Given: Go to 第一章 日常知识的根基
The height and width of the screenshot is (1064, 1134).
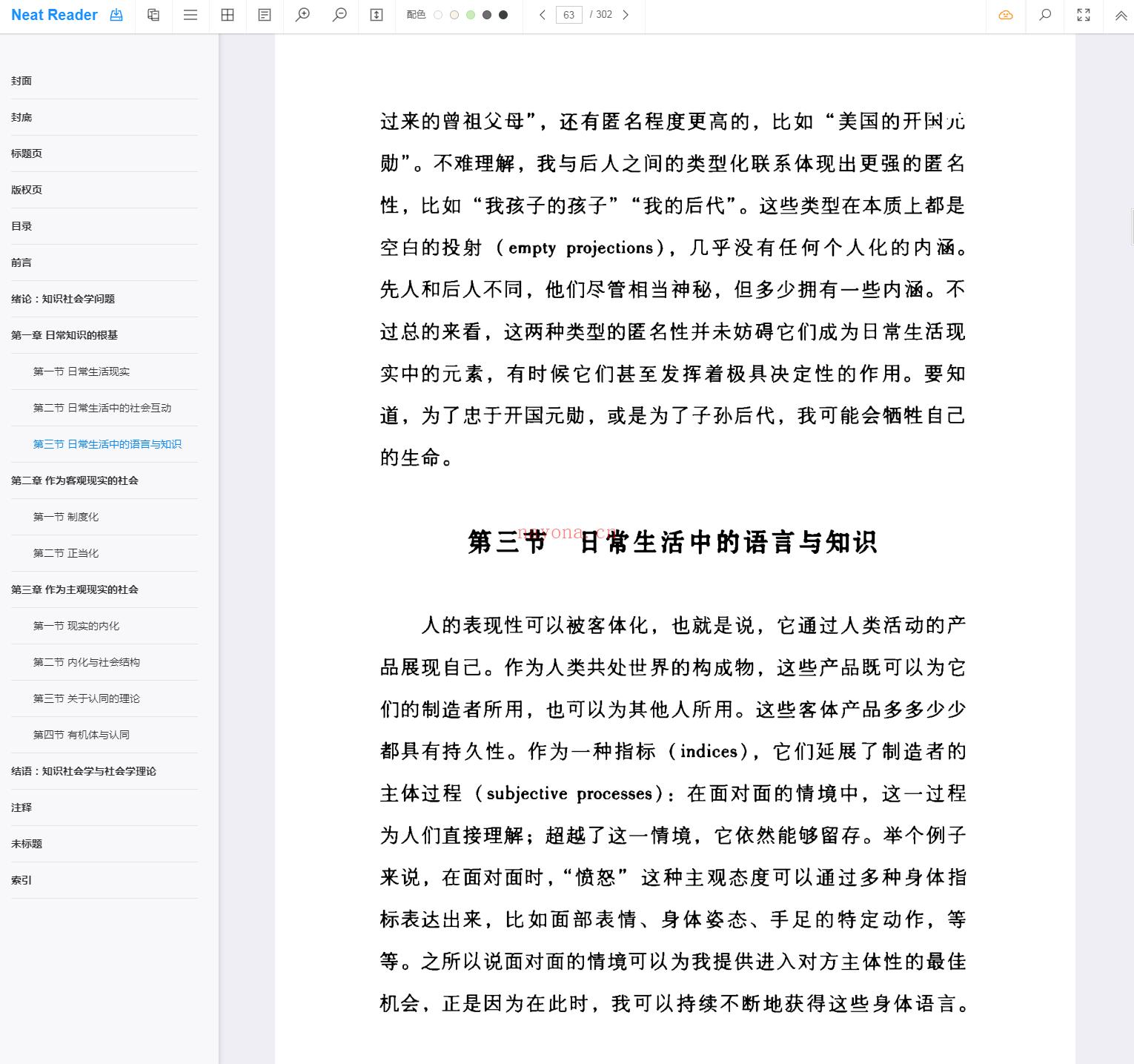Looking at the screenshot, I should (x=64, y=335).
